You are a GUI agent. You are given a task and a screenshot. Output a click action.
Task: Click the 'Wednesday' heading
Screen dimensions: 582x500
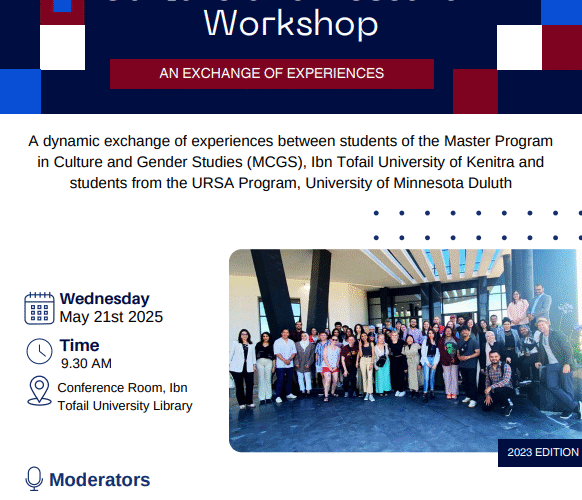tap(105, 299)
